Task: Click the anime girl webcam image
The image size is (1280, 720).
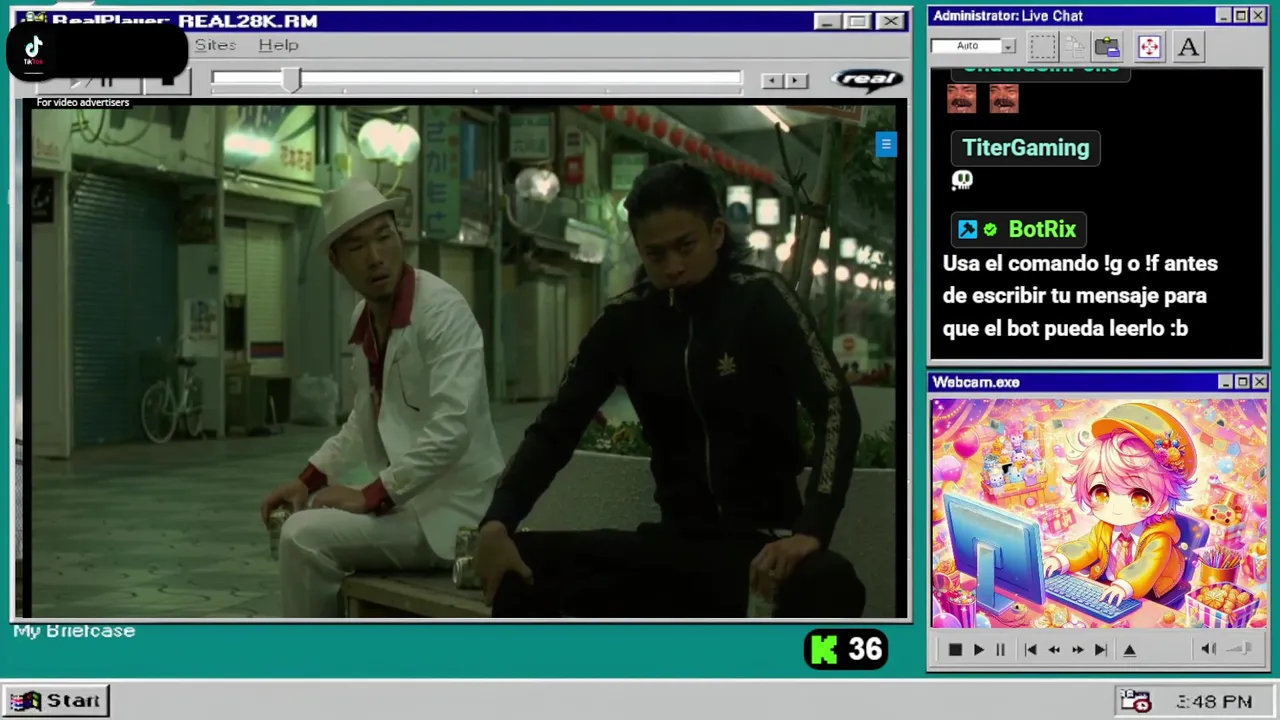Action: [1099, 514]
